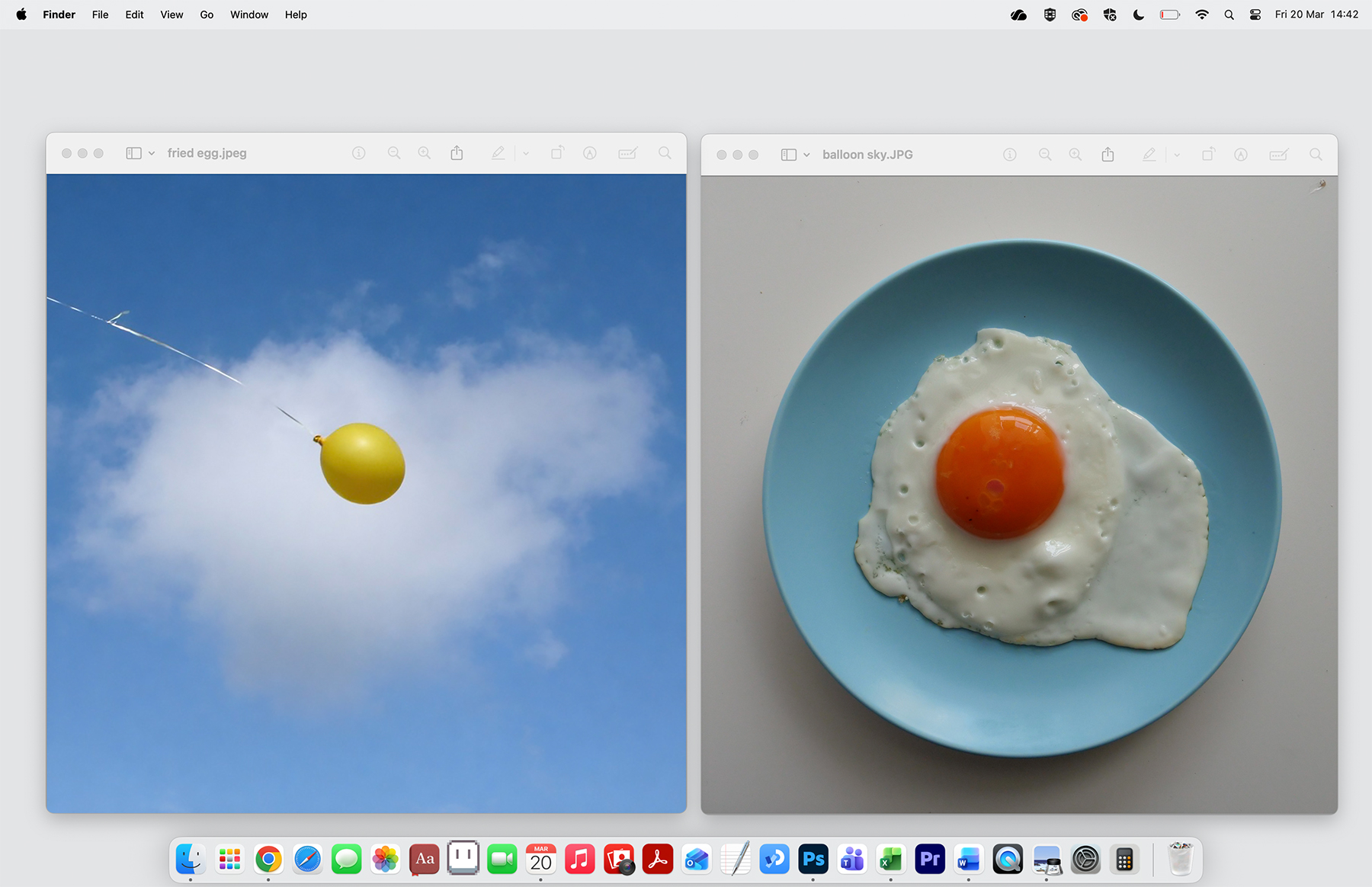
Task: Share the fried egg.jpeg image
Action: coord(457,152)
